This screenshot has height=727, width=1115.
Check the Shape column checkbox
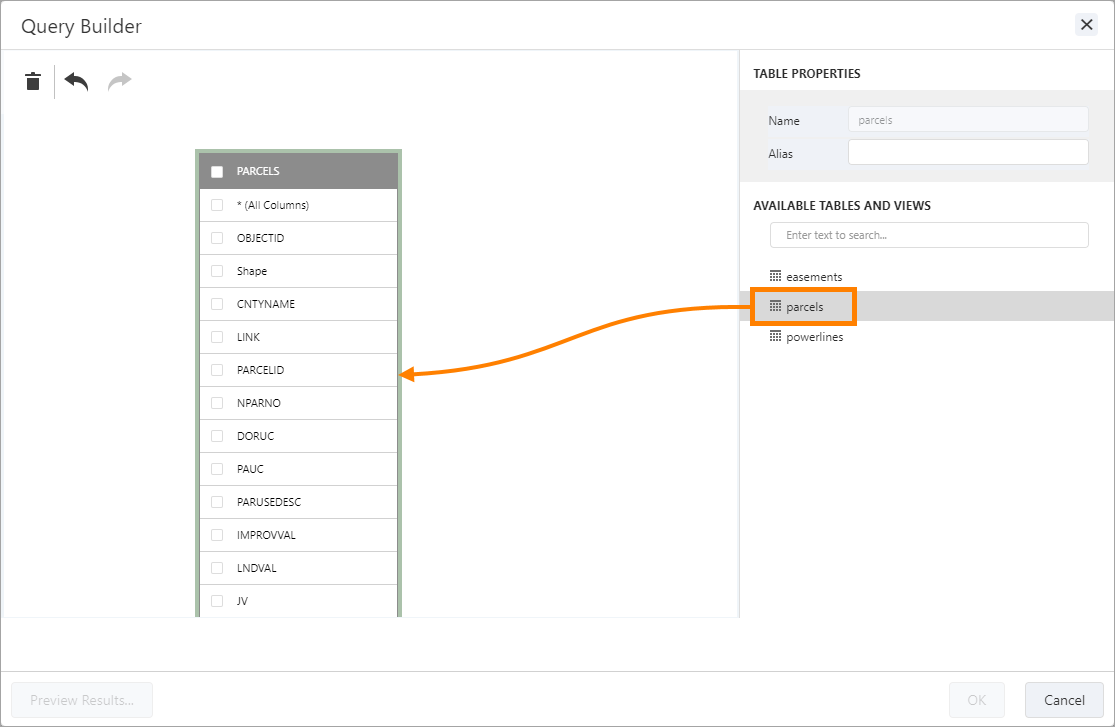pyautogui.click(x=216, y=270)
